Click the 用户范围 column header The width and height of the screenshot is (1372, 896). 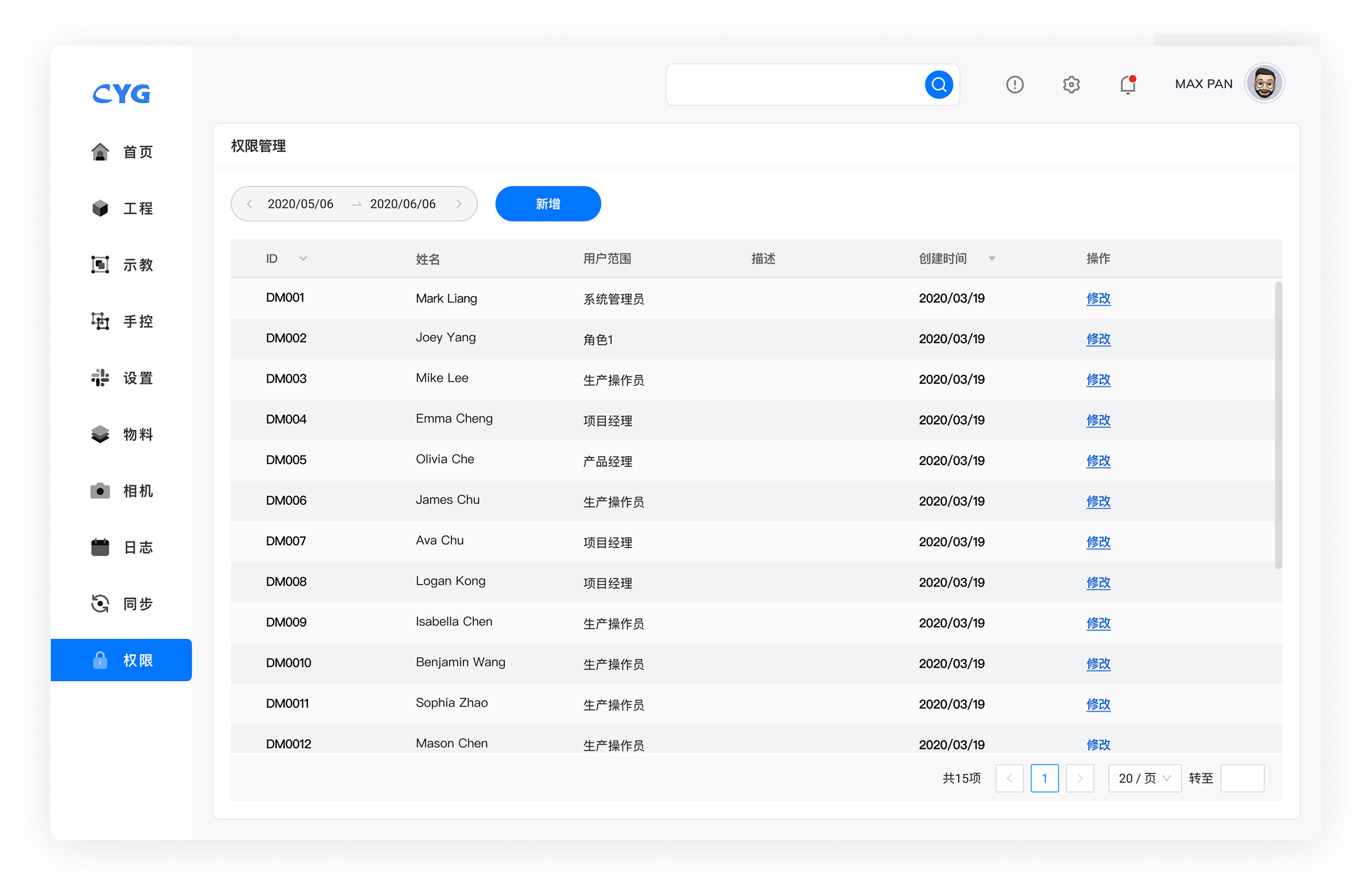click(x=607, y=259)
